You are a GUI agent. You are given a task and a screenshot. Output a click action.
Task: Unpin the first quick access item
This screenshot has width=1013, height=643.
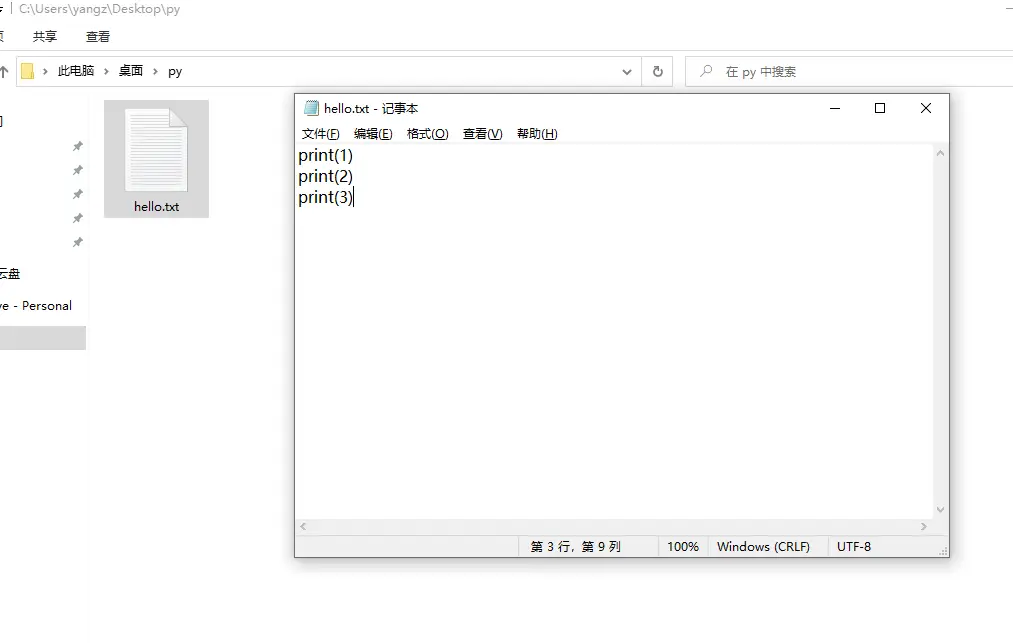[78, 146]
